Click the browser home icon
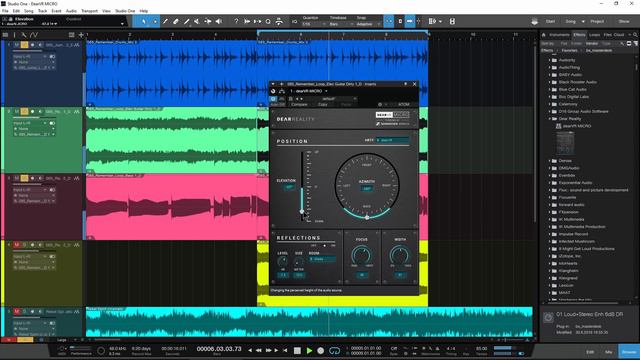This screenshot has width=640, height=360. point(544,35)
